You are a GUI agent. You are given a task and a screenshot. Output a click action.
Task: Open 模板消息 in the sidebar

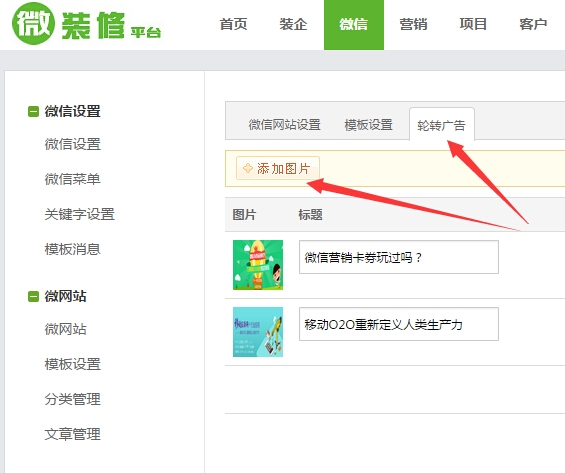pyautogui.click(x=72, y=249)
